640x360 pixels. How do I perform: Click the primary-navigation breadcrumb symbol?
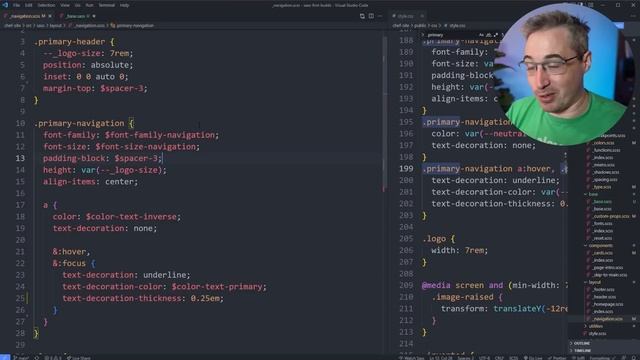(x=135, y=25)
